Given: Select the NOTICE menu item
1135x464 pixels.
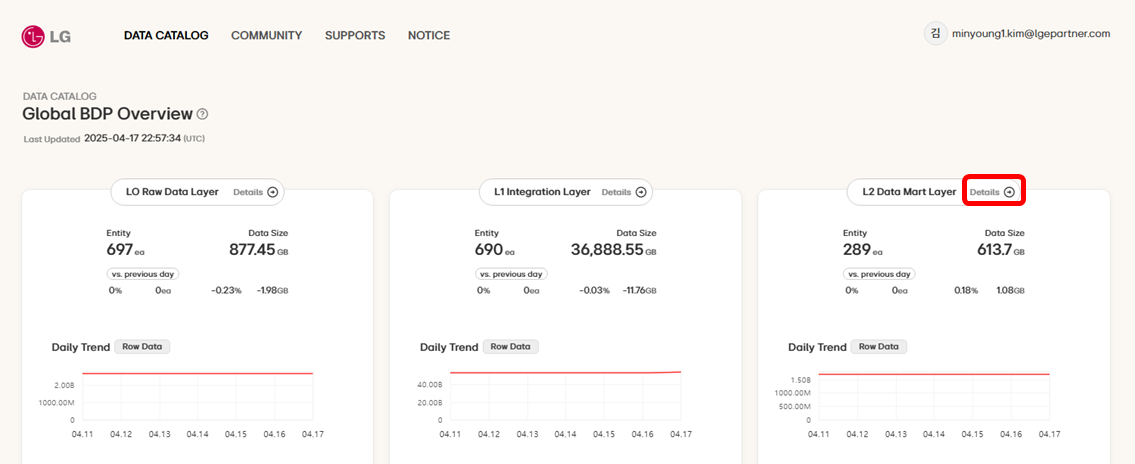Looking at the screenshot, I should click(429, 36).
